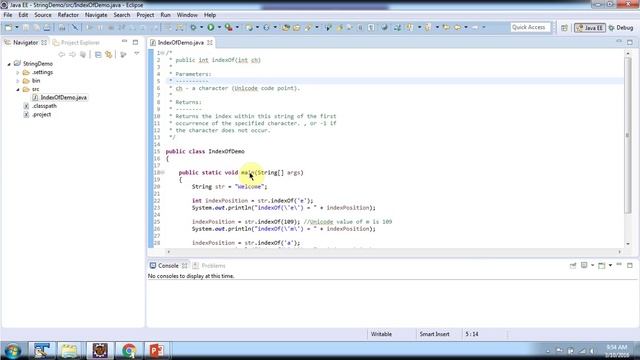Click the editor vertical scrollbar

(x=628, y=135)
